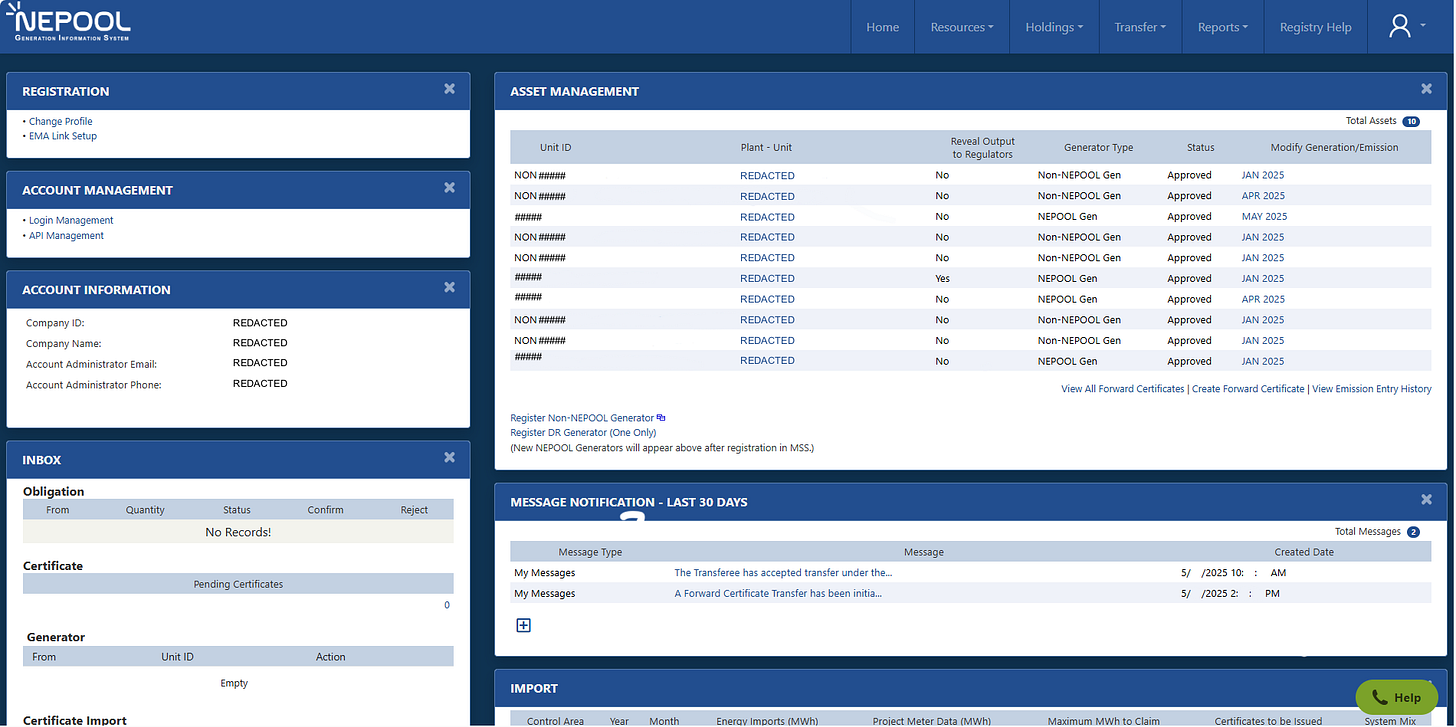Go to the Home menu item
The height and width of the screenshot is (727, 1456).
click(882, 27)
